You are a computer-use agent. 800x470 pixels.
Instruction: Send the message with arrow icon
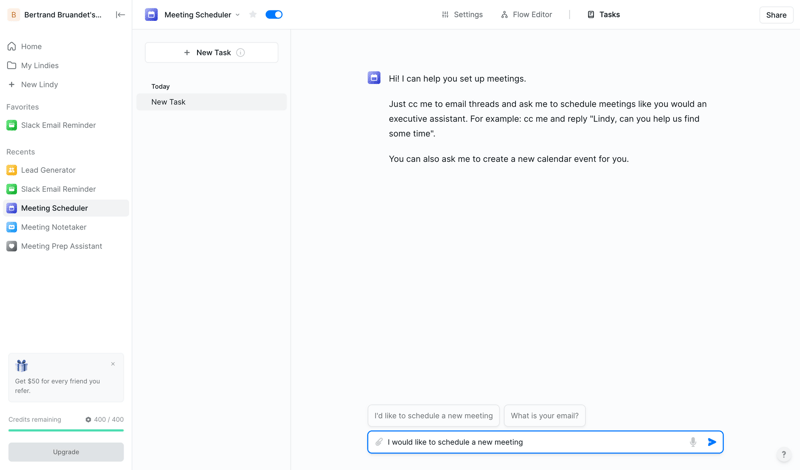point(712,442)
